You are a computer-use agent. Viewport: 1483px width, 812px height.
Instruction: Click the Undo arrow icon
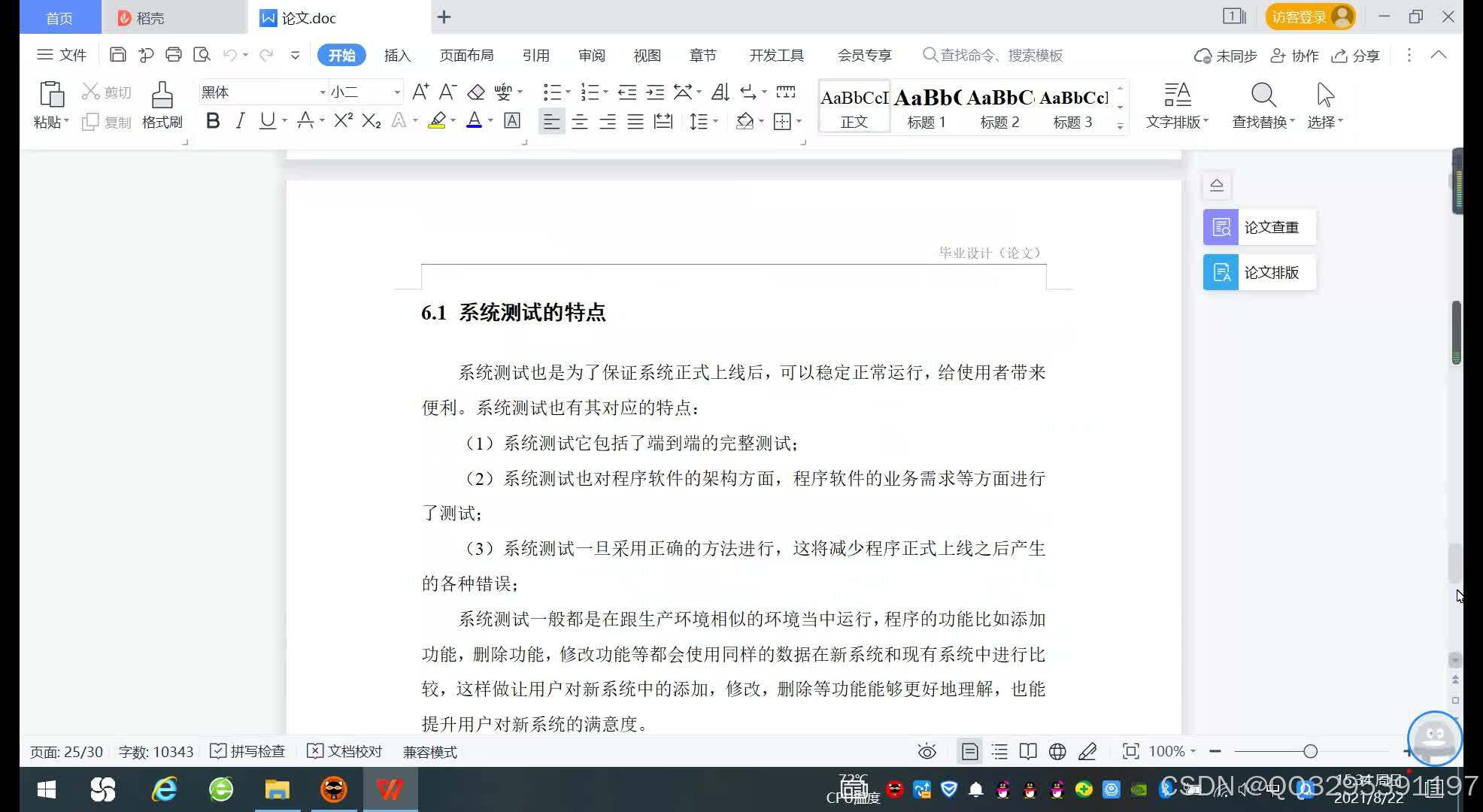pos(230,55)
